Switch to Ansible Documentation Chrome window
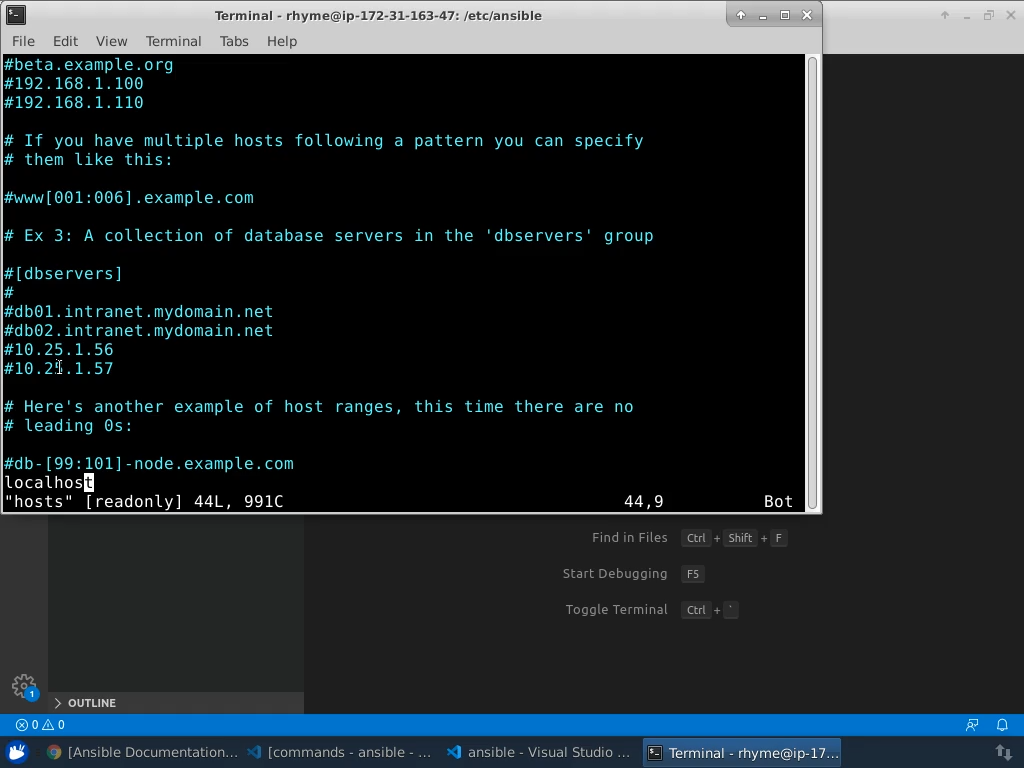The height and width of the screenshot is (768, 1024). pos(142,752)
